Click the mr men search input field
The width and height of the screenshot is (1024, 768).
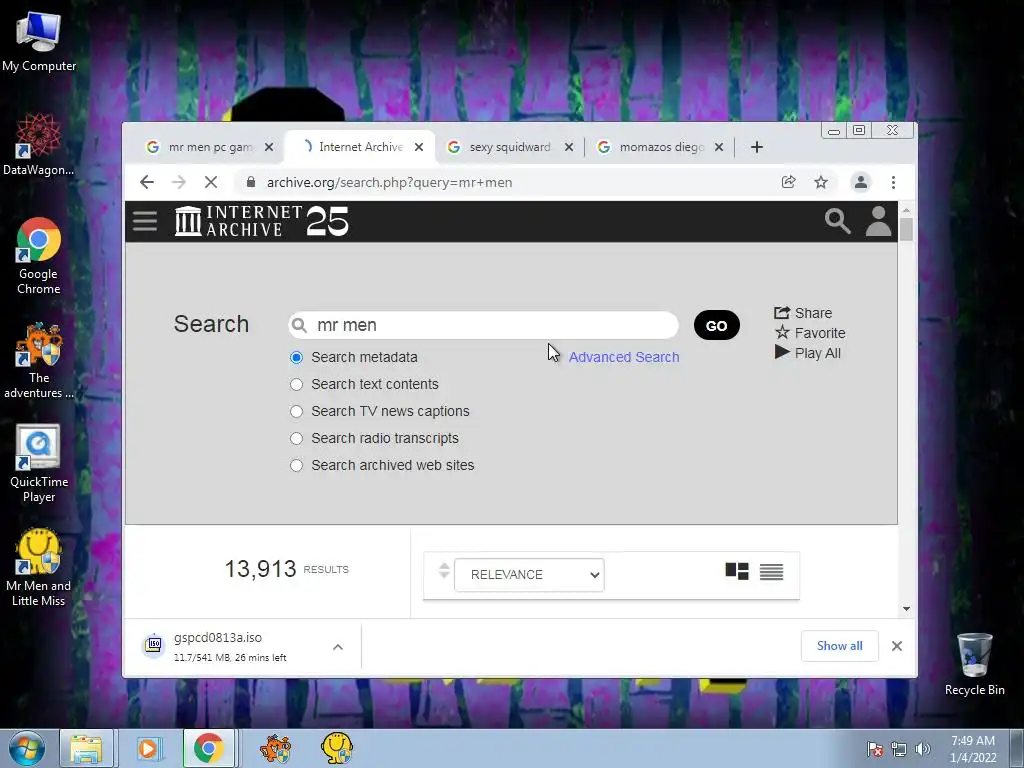click(483, 325)
